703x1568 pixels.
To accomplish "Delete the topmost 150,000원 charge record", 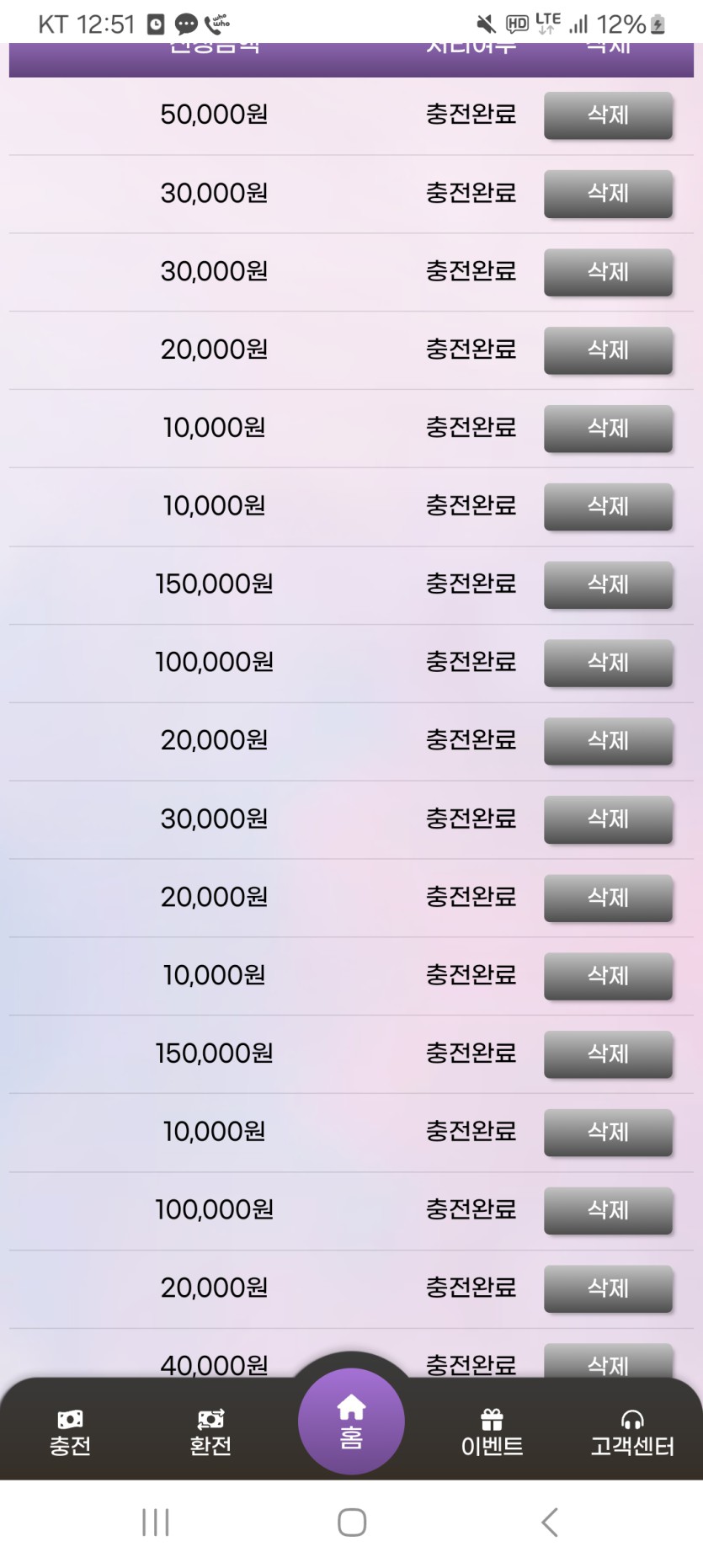I will (x=608, y=584).
